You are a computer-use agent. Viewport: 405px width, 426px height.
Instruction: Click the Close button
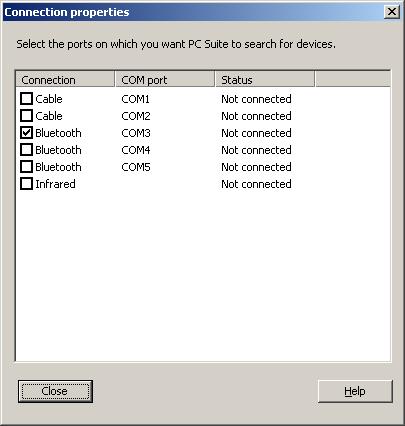[55, 391]
